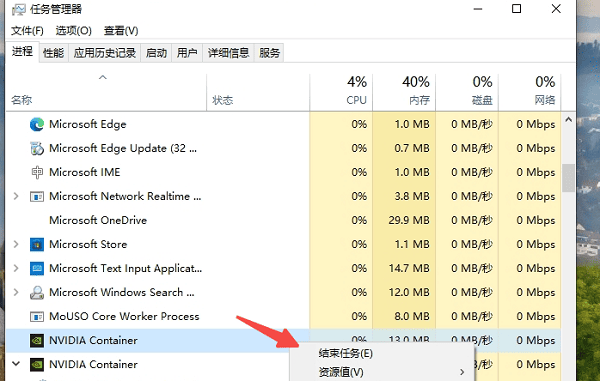Image resolution: width=600 pixels, height=381 pixels.
Task: Click the scrollbar up arrow
Action: point(569,120)
